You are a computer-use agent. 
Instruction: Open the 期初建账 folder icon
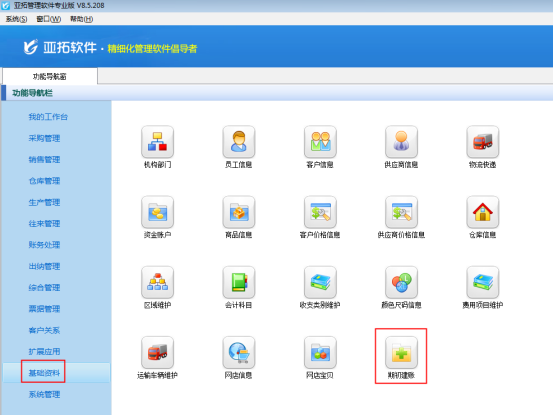pyautogui.click(x=401, y=352)
